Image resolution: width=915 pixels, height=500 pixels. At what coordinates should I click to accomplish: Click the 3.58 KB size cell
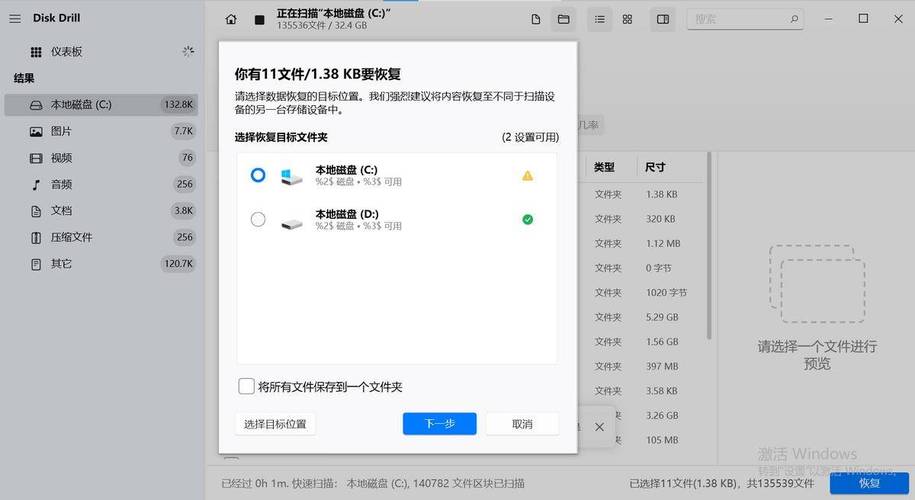click(x=662, y=391)
